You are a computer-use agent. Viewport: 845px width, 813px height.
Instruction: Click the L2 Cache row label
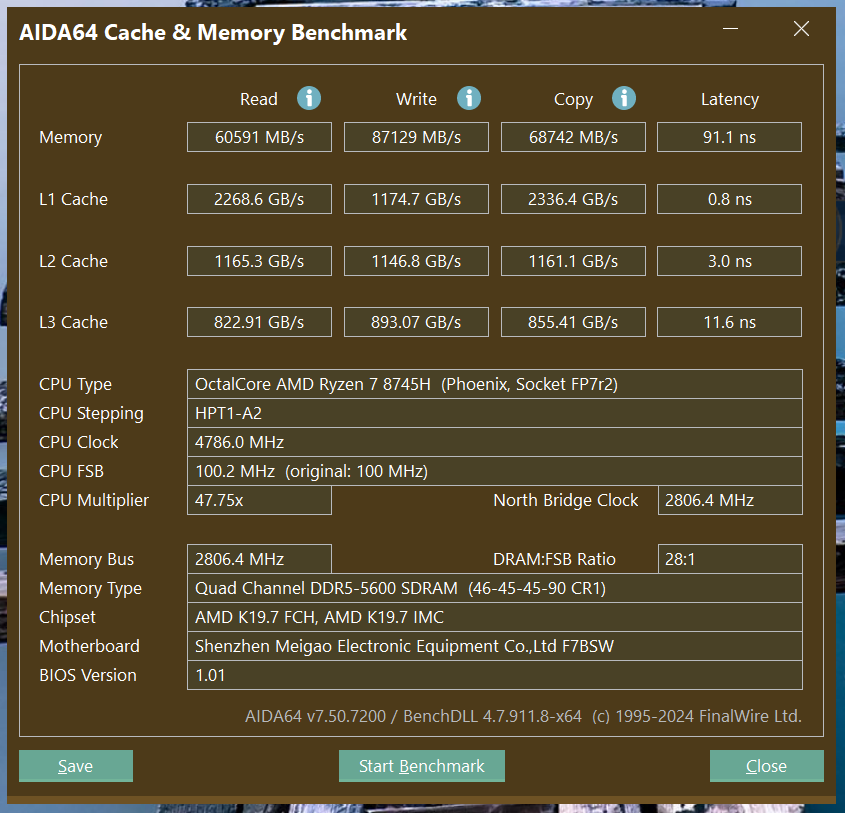tap(73, 261)
